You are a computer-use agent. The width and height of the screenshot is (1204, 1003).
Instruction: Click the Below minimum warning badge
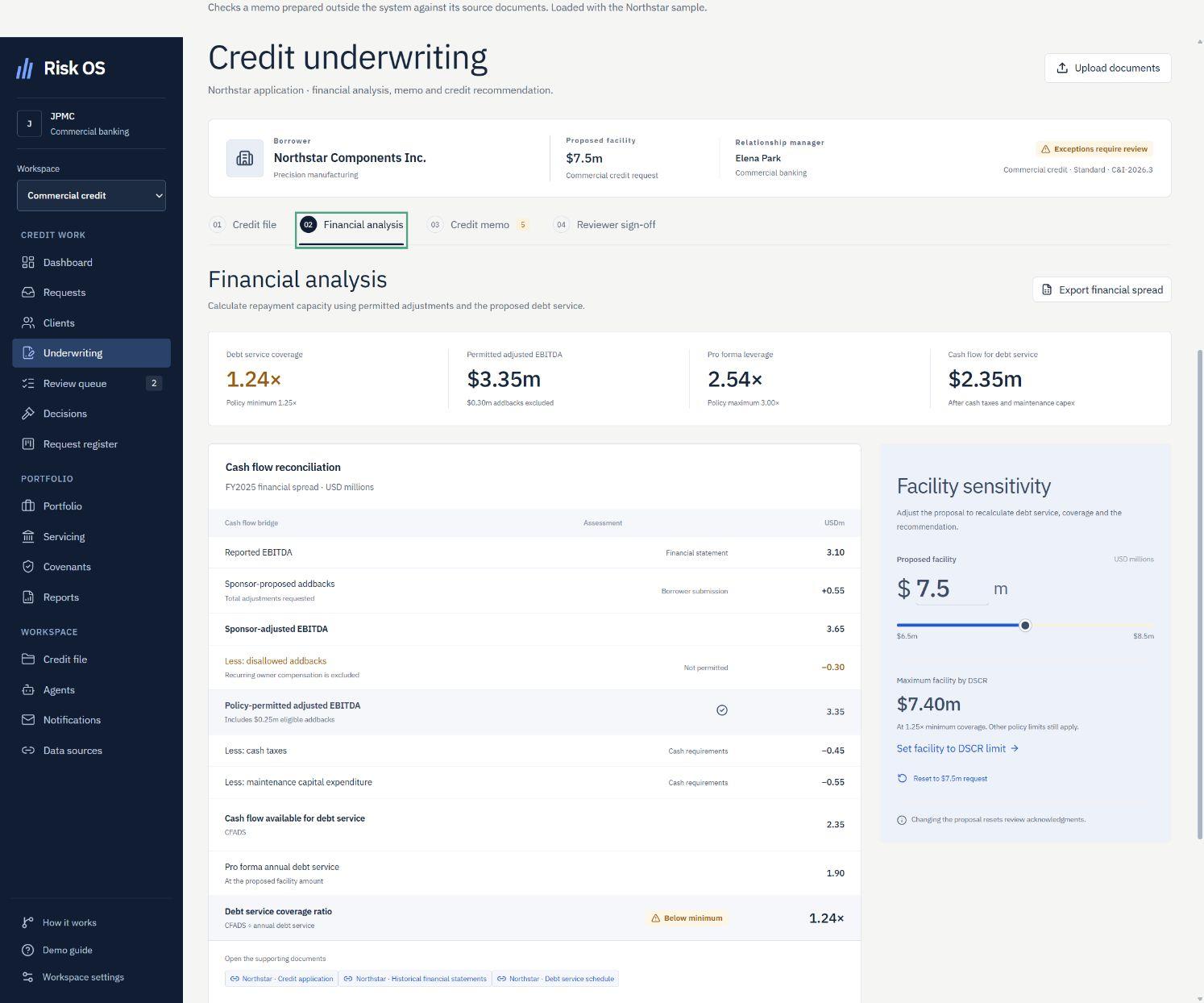687,918
